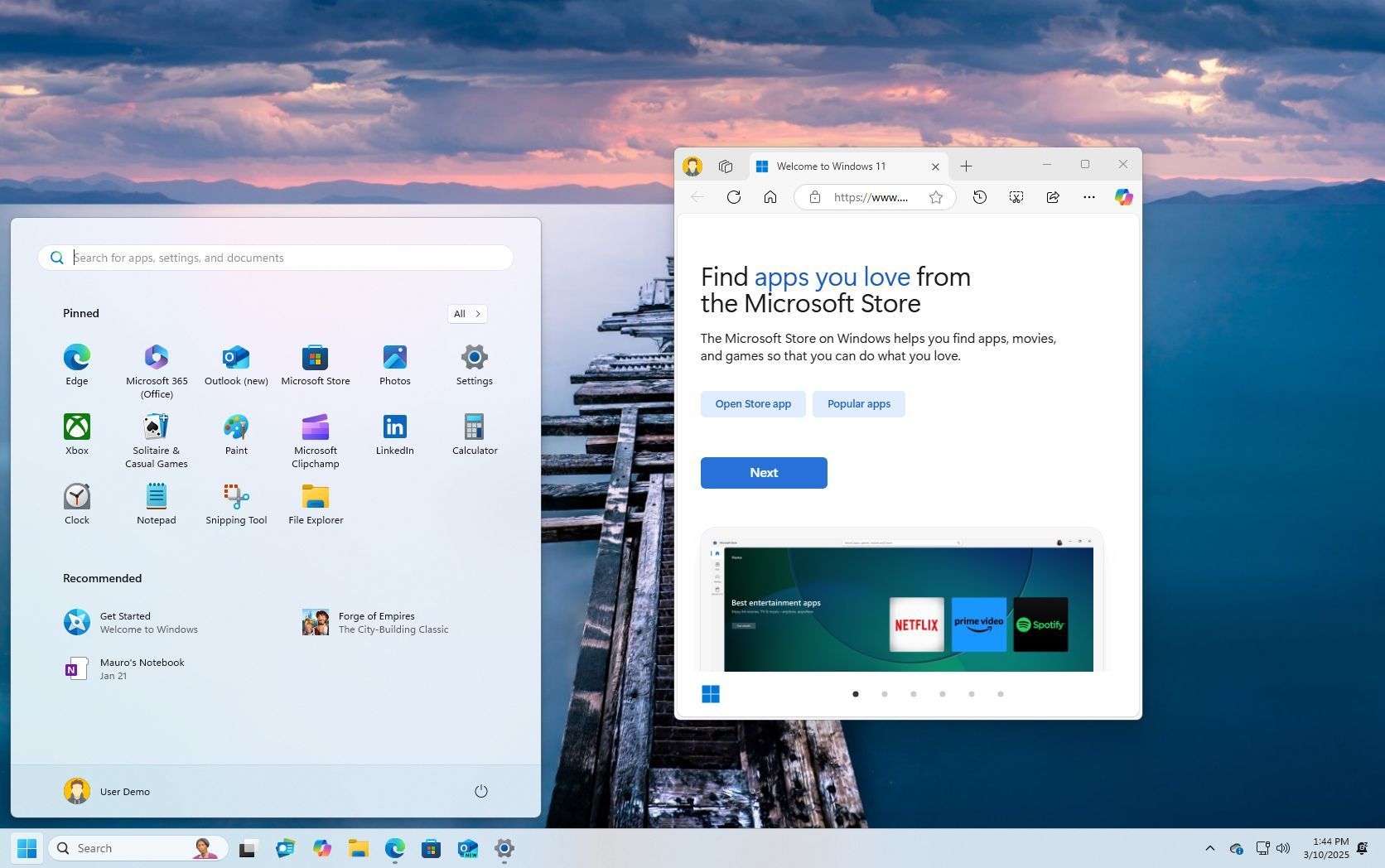This screenshot has width=1385, height=868.
Task: Start Solitaire & Casual Games
Action: [x=156, y=435]
